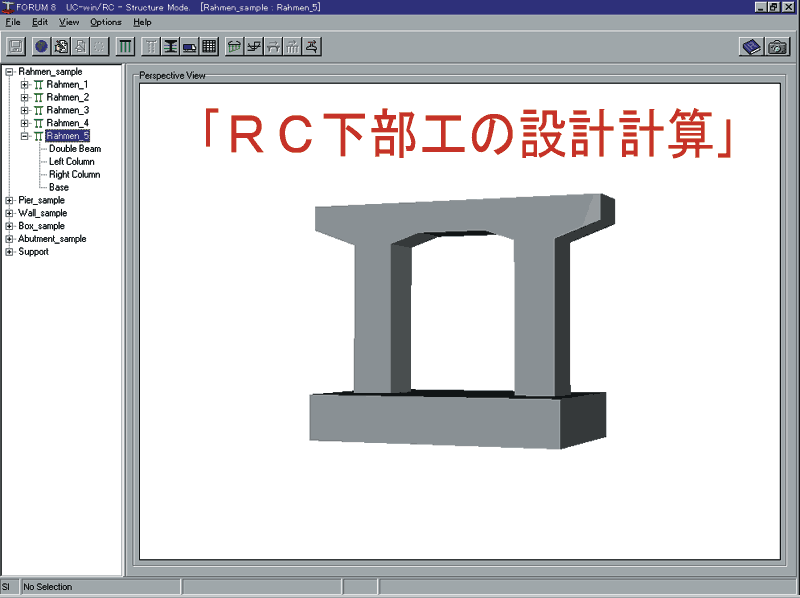Select the highlighted Rahmen_5 item
The image size is (800, 598).
(x=67, y=136)
